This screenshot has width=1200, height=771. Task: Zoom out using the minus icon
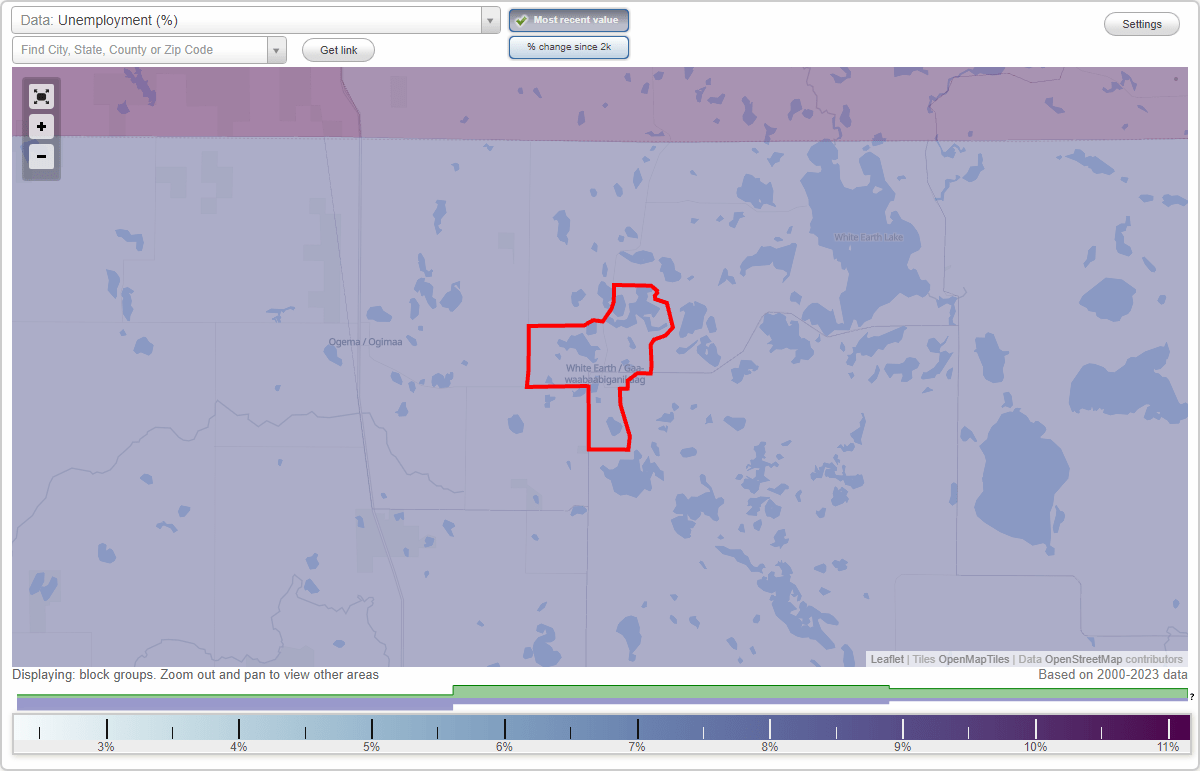[41, 156]
